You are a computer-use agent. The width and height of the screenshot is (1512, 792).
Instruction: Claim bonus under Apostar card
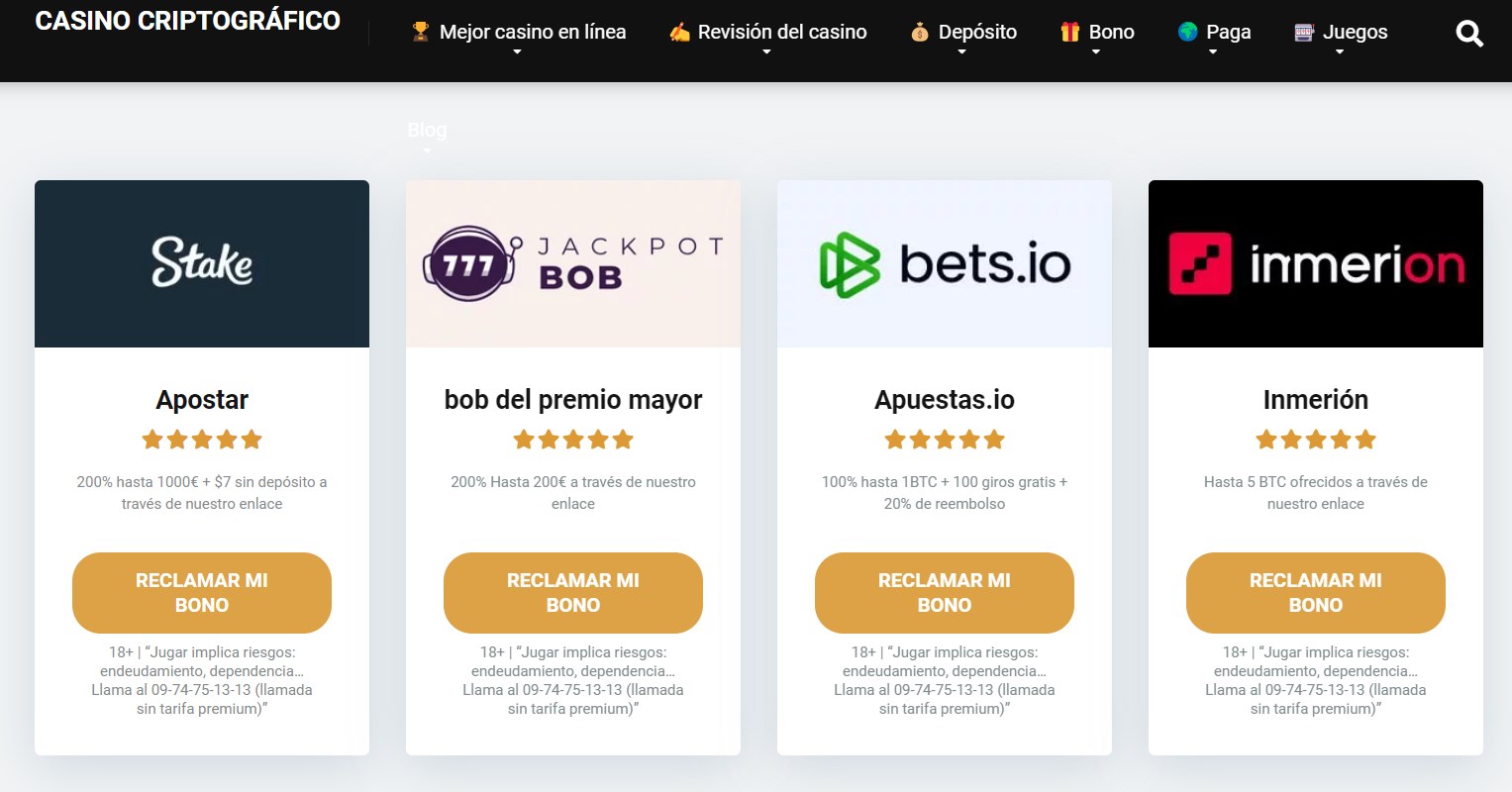(202, 593)
